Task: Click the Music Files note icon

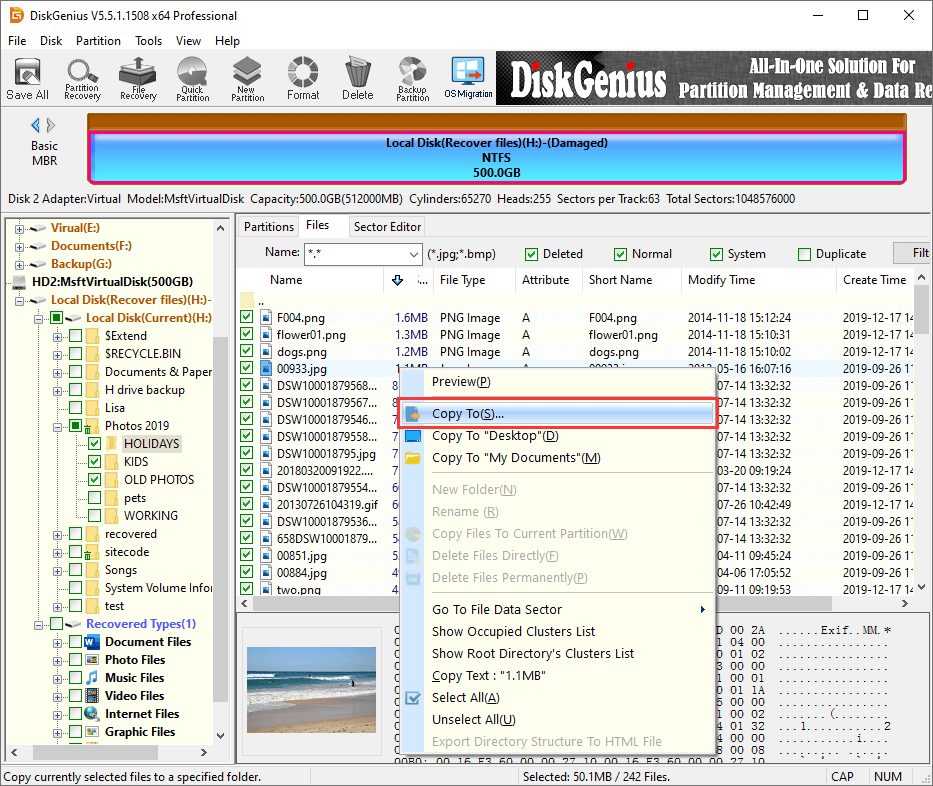Action: point(92,678)
